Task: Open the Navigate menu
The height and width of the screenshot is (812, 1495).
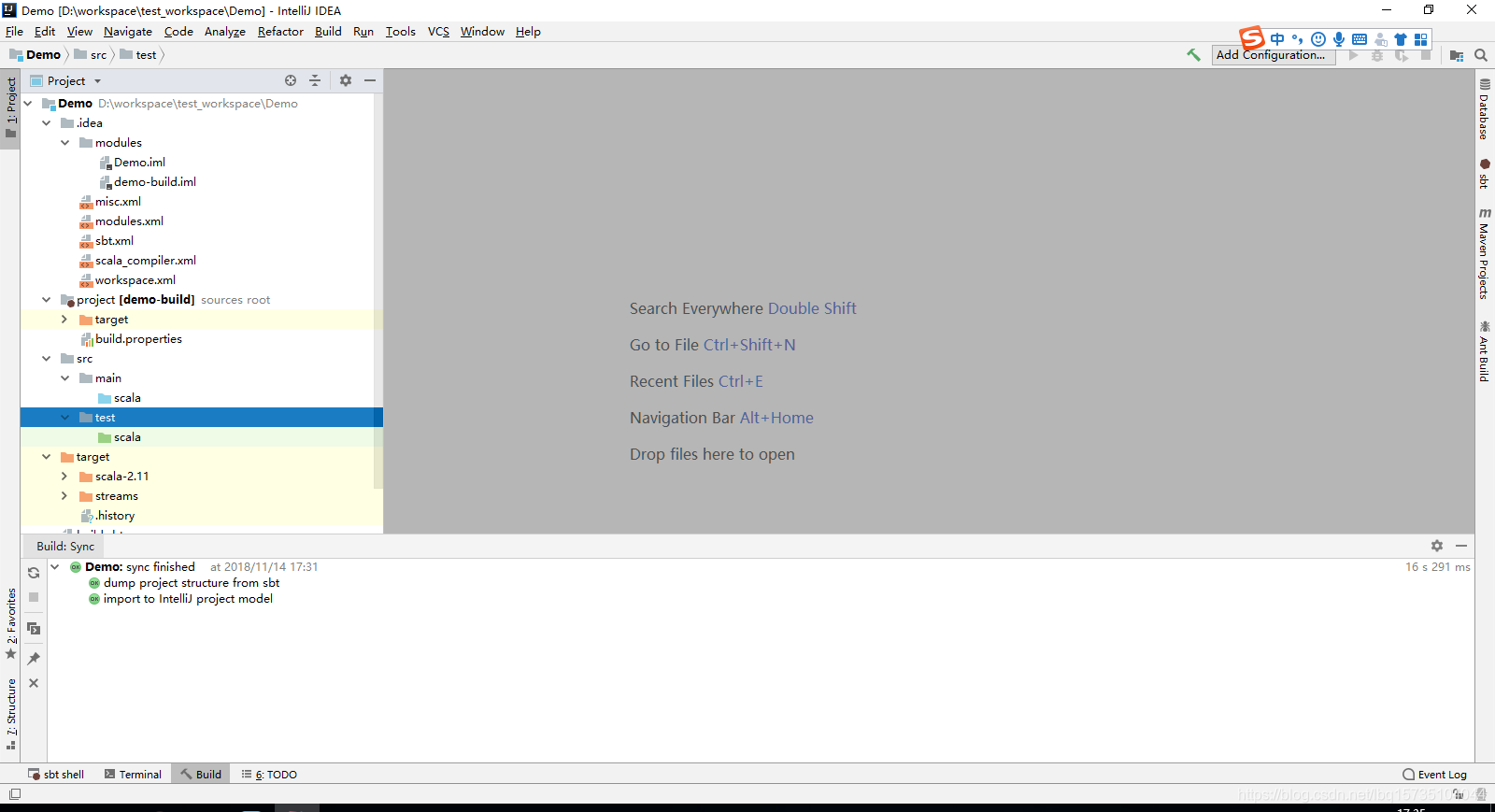Action: coord(128,32)
